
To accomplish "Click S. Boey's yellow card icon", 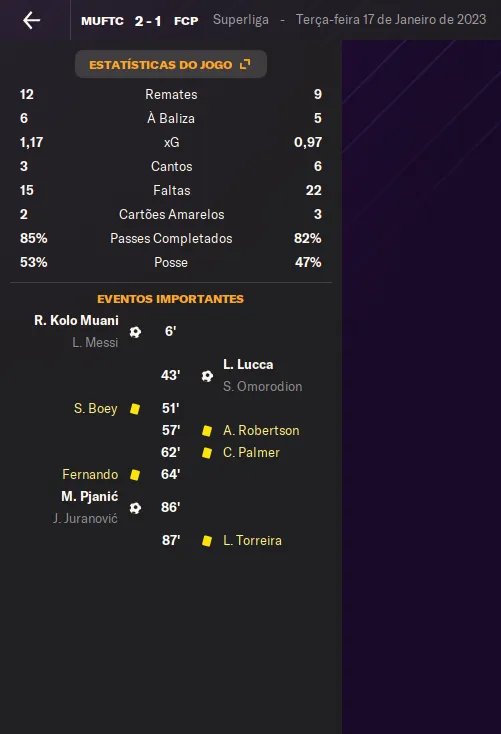I will click(135, 409).
